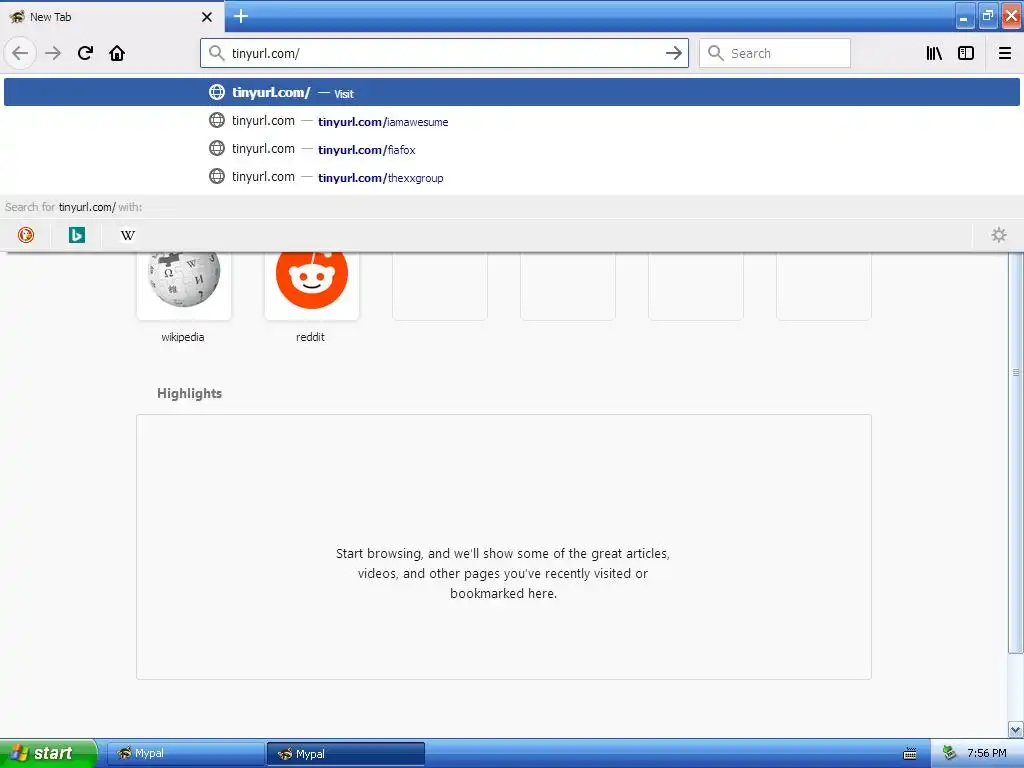The height and width of the screenshot is (768, 1024).
Task: Open search settings gear icon
Action: click(999, 235)
